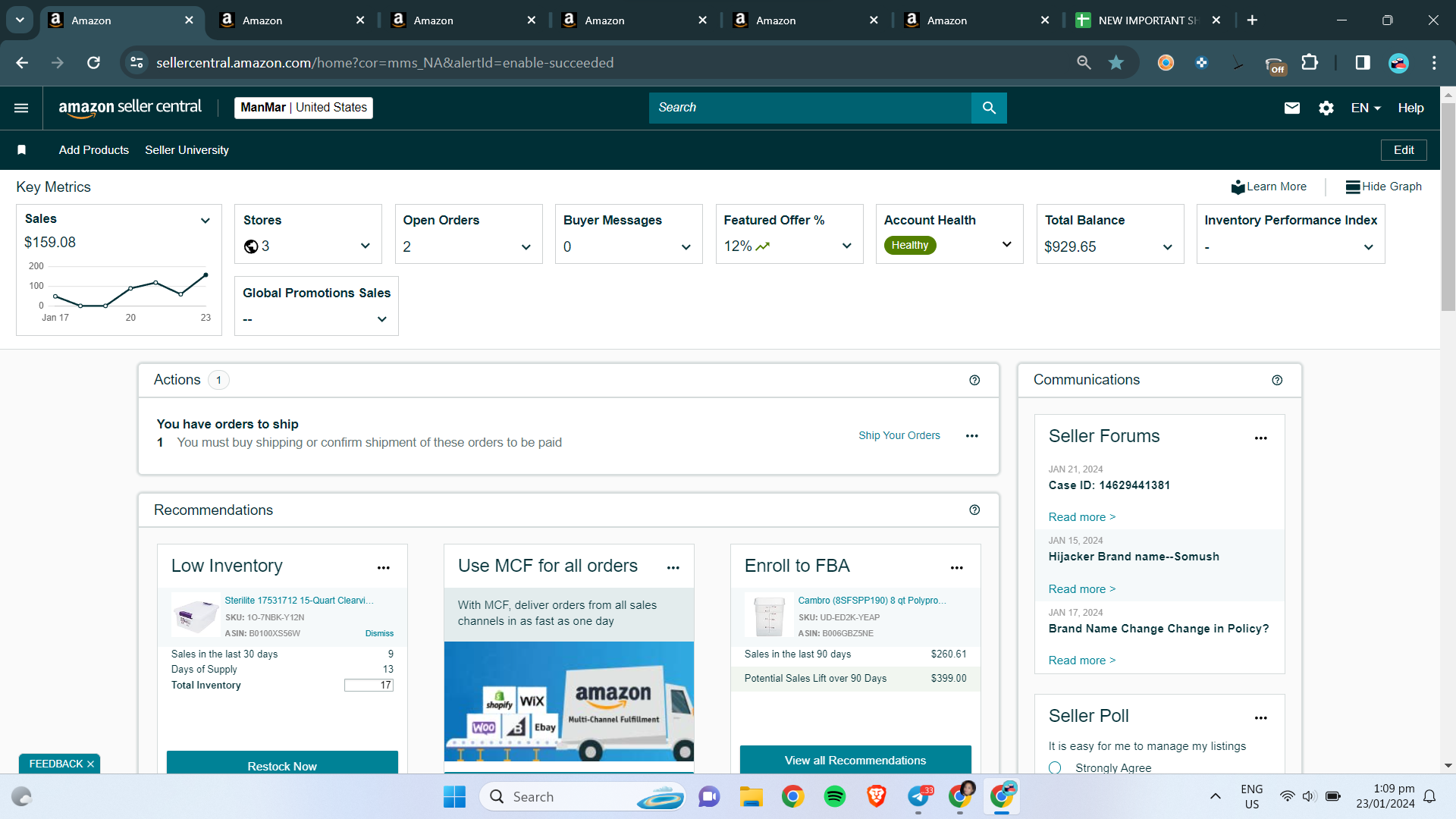Screen dimensions: 1456x819
Task: Click the search magnifier button in Seller Central
Action: (989, 108)
